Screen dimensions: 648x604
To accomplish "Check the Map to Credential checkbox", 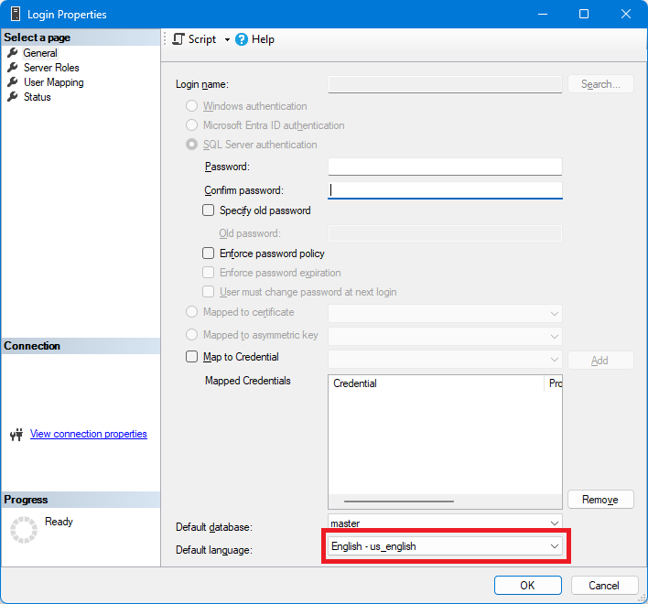I will tap(192, 357).
